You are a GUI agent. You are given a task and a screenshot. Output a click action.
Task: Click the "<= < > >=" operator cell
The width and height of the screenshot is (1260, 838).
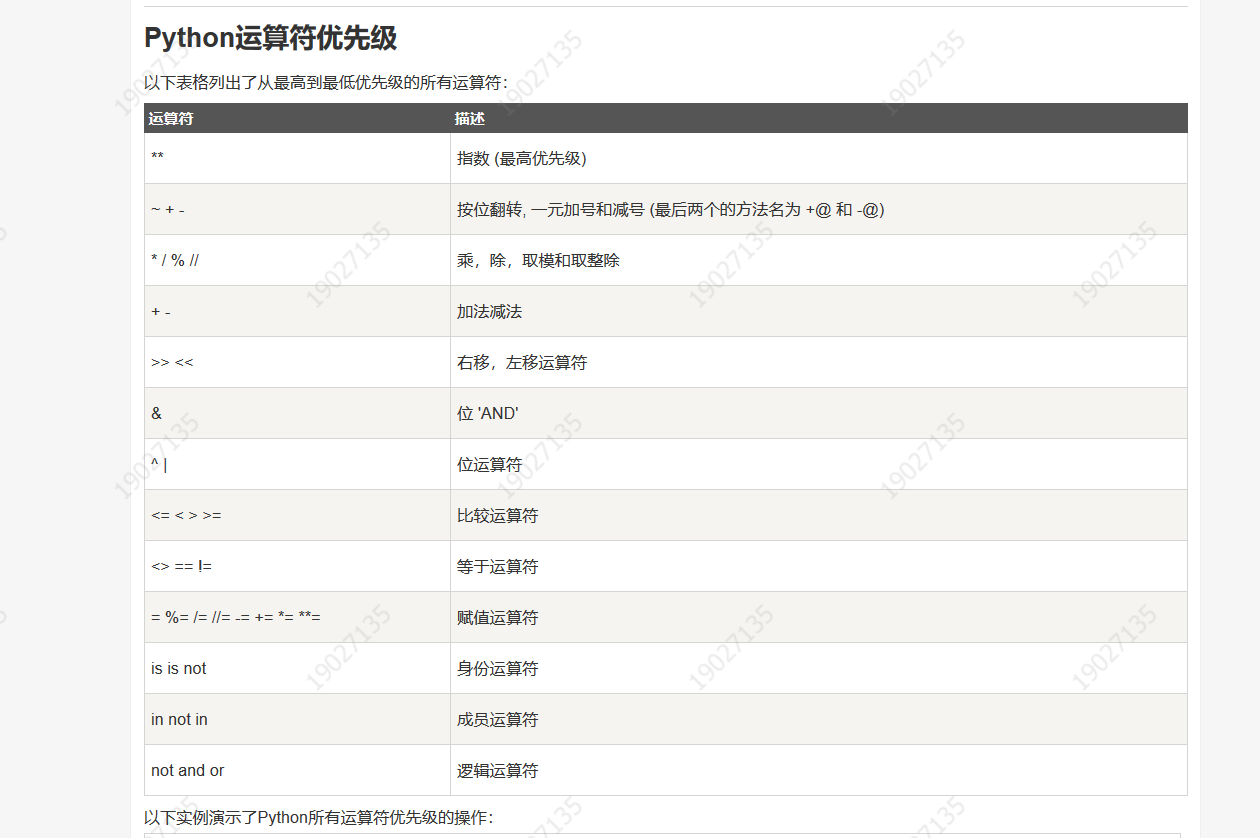297,515
